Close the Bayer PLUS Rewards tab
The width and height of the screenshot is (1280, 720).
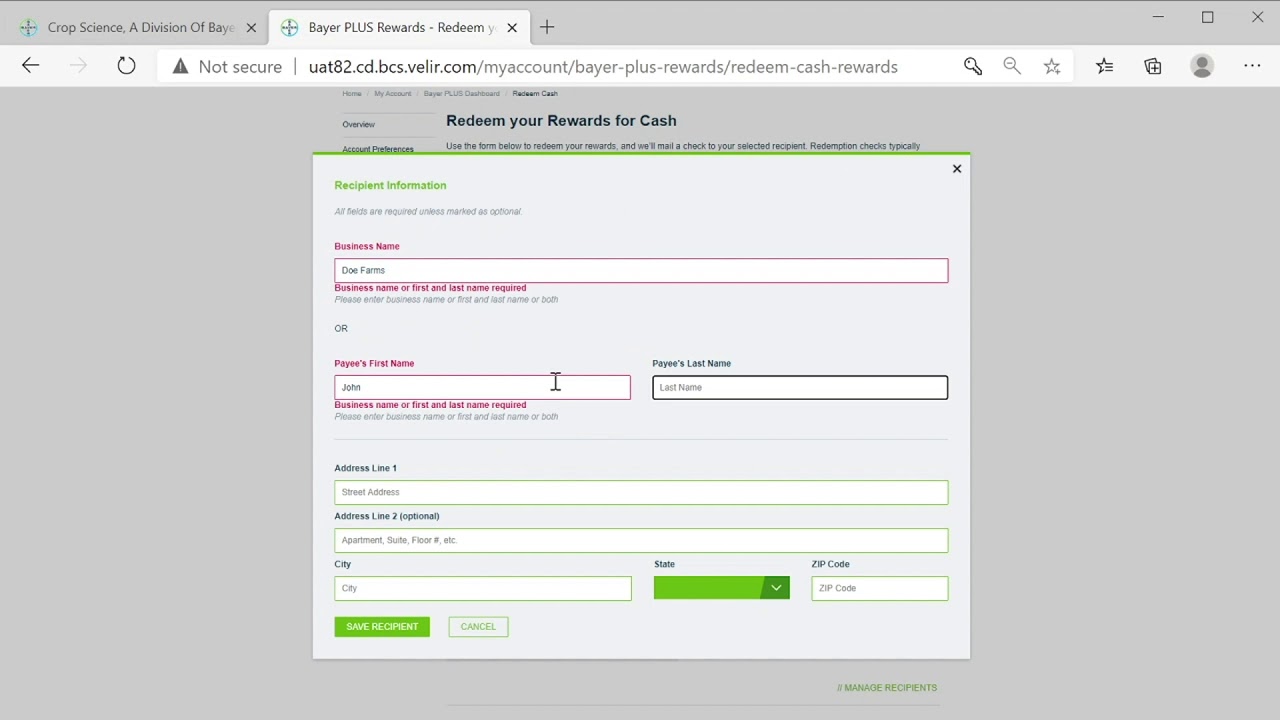click(512, 27)
